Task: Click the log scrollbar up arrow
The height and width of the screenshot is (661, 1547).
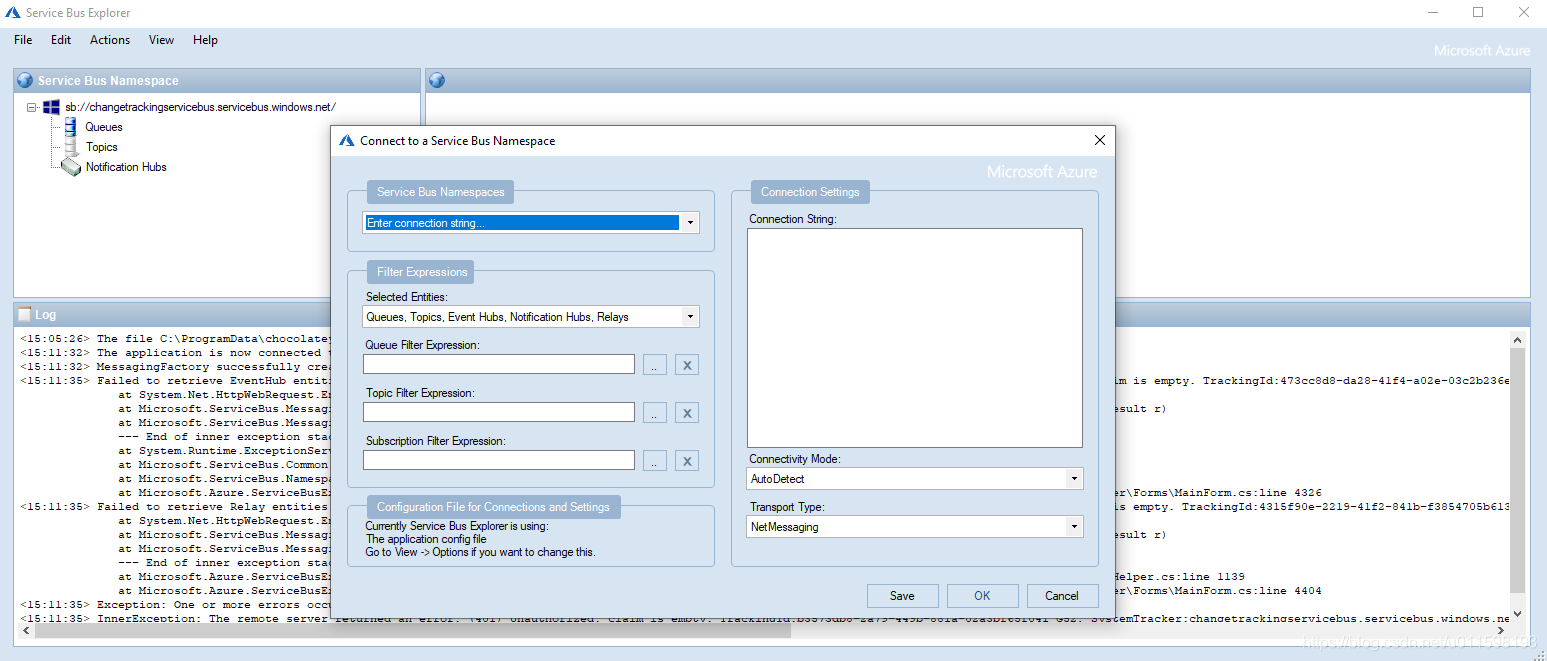Action: (x=1517, y=339)
